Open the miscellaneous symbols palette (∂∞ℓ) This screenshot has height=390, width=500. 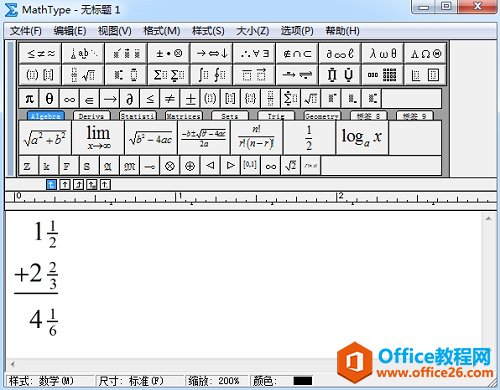340,53
